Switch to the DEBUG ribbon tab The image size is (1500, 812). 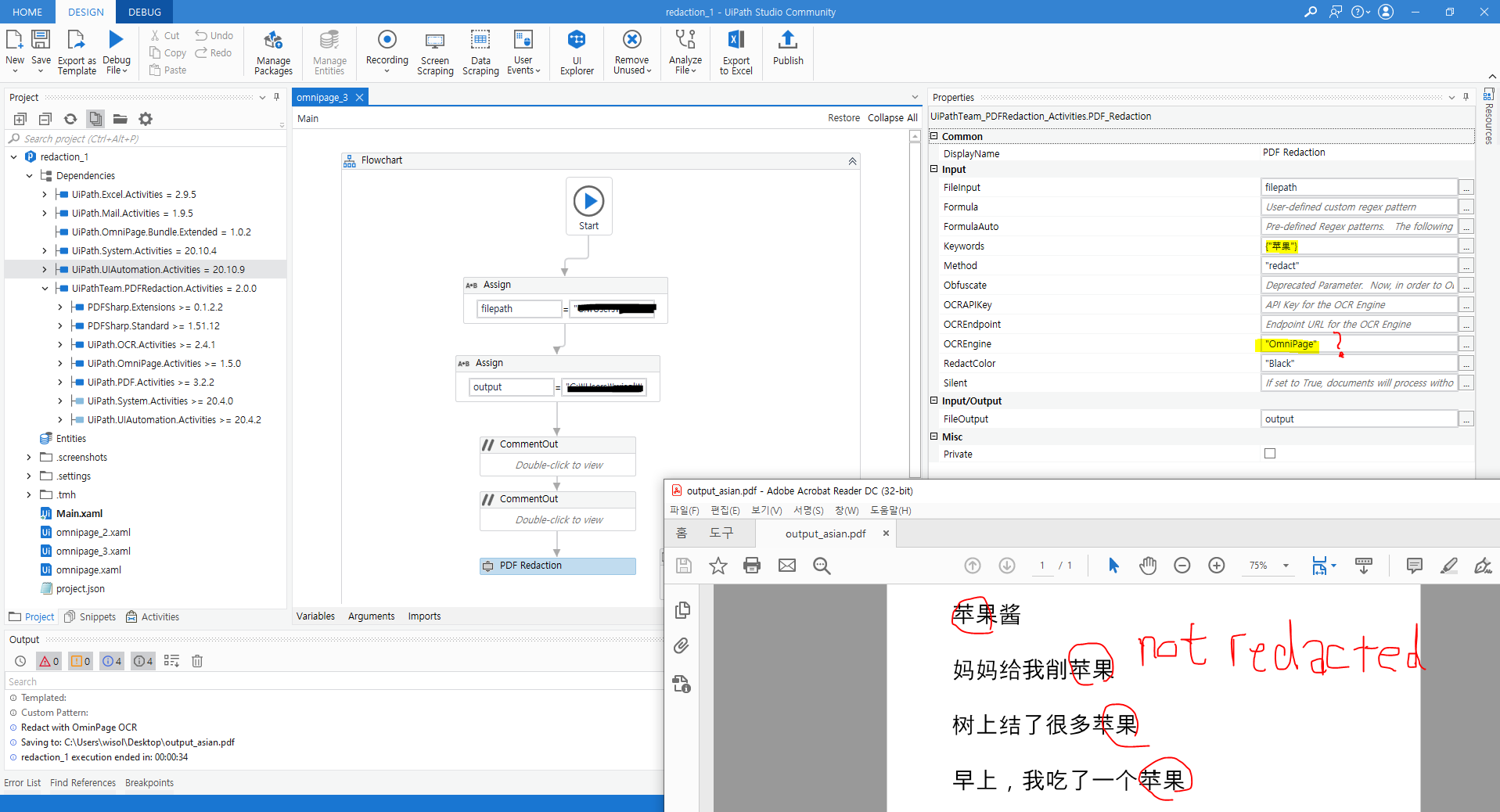[145, 12]
